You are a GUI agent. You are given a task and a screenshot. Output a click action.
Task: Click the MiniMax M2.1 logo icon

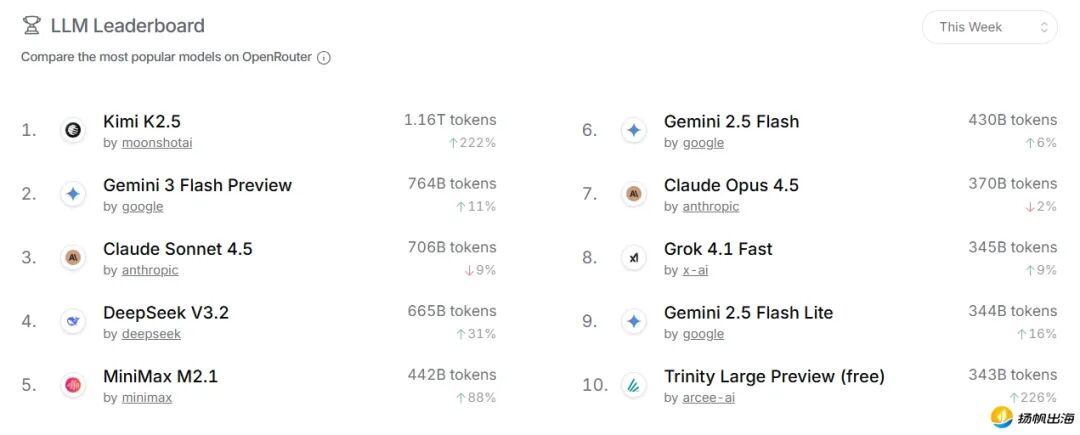[x=73, y=385]
